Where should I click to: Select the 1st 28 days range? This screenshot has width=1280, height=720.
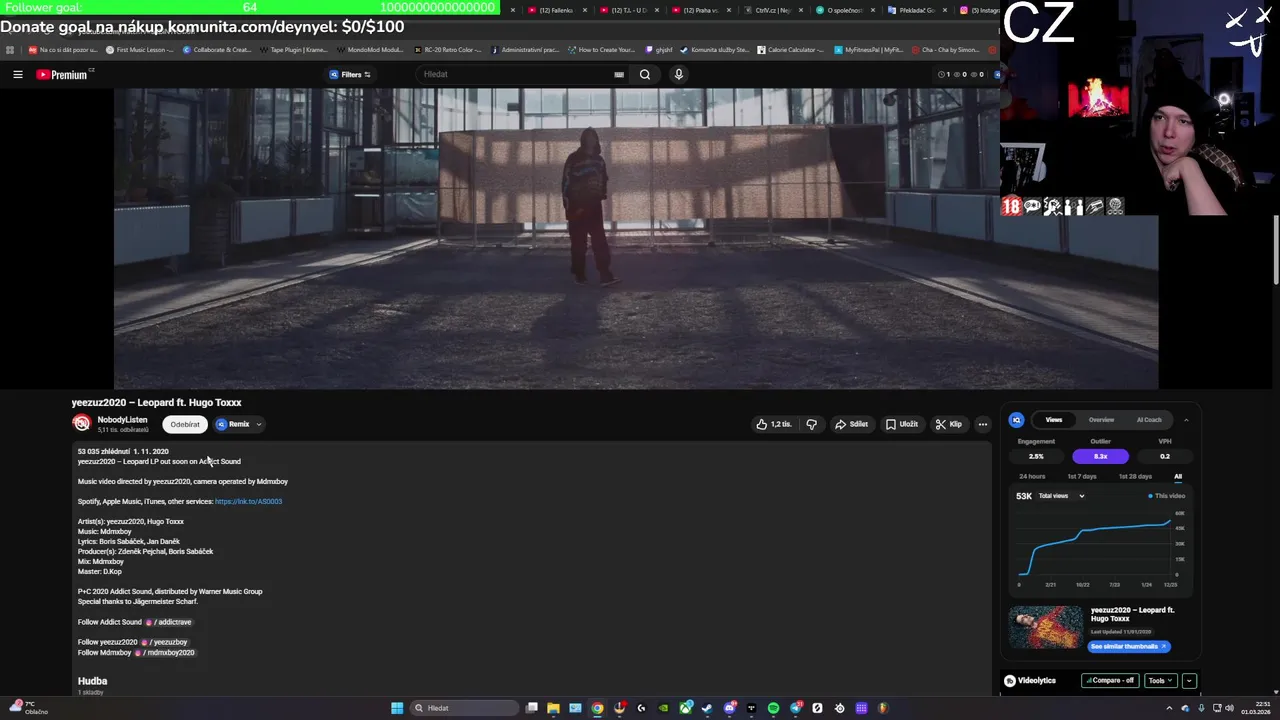1135,476
